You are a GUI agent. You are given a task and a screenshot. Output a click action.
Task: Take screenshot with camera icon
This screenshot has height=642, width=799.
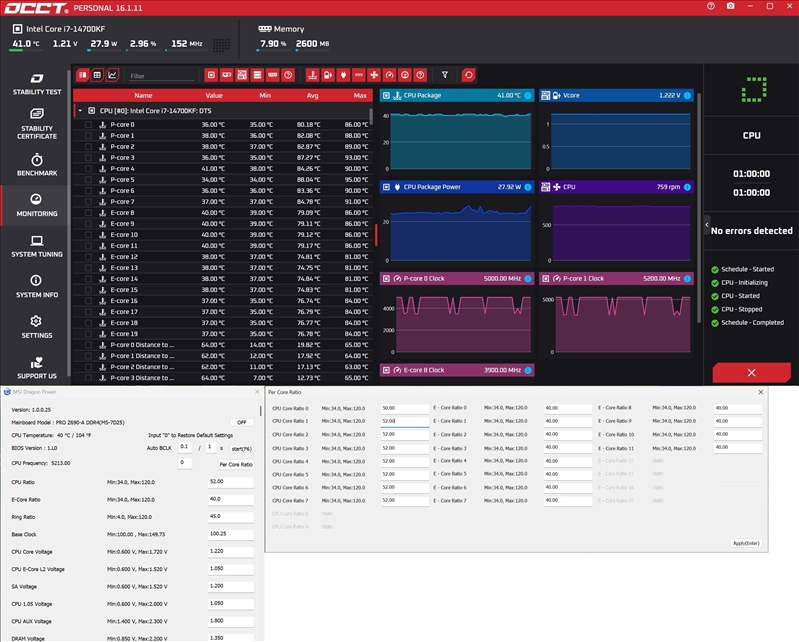[731, 6]
